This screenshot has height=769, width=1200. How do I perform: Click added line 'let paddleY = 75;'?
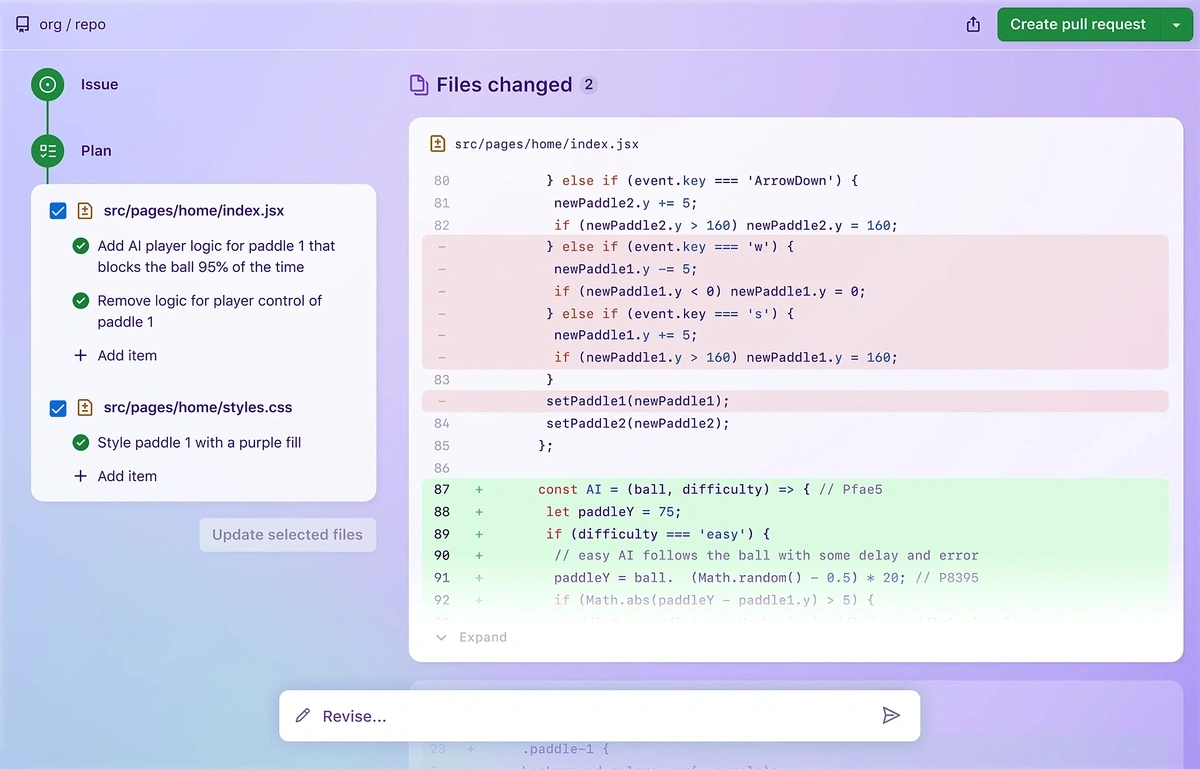coord(614,512)
